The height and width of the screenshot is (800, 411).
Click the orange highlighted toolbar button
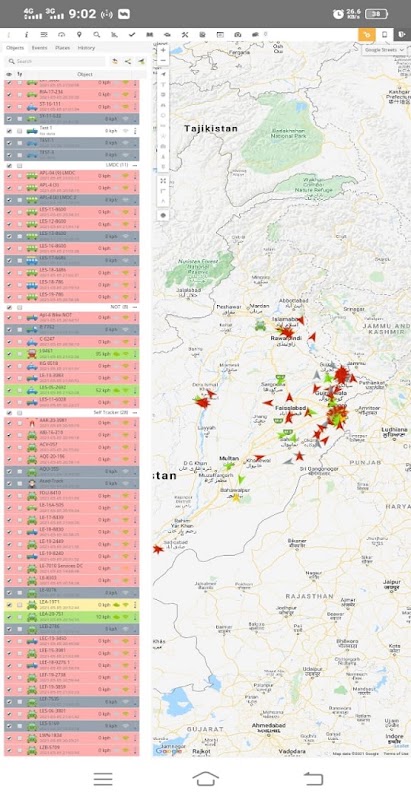(366, 35)
